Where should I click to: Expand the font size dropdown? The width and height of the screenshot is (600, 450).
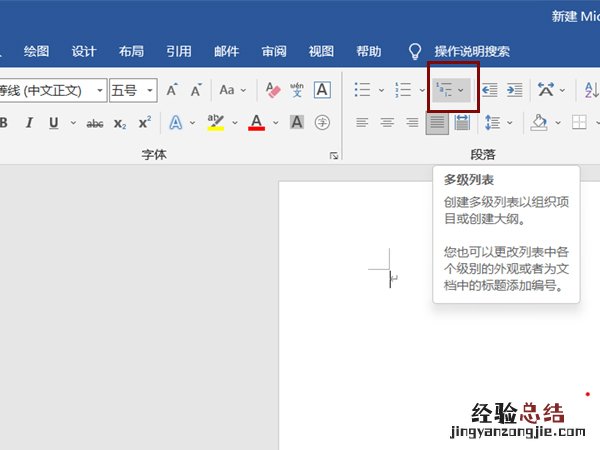tap(150, 90)
